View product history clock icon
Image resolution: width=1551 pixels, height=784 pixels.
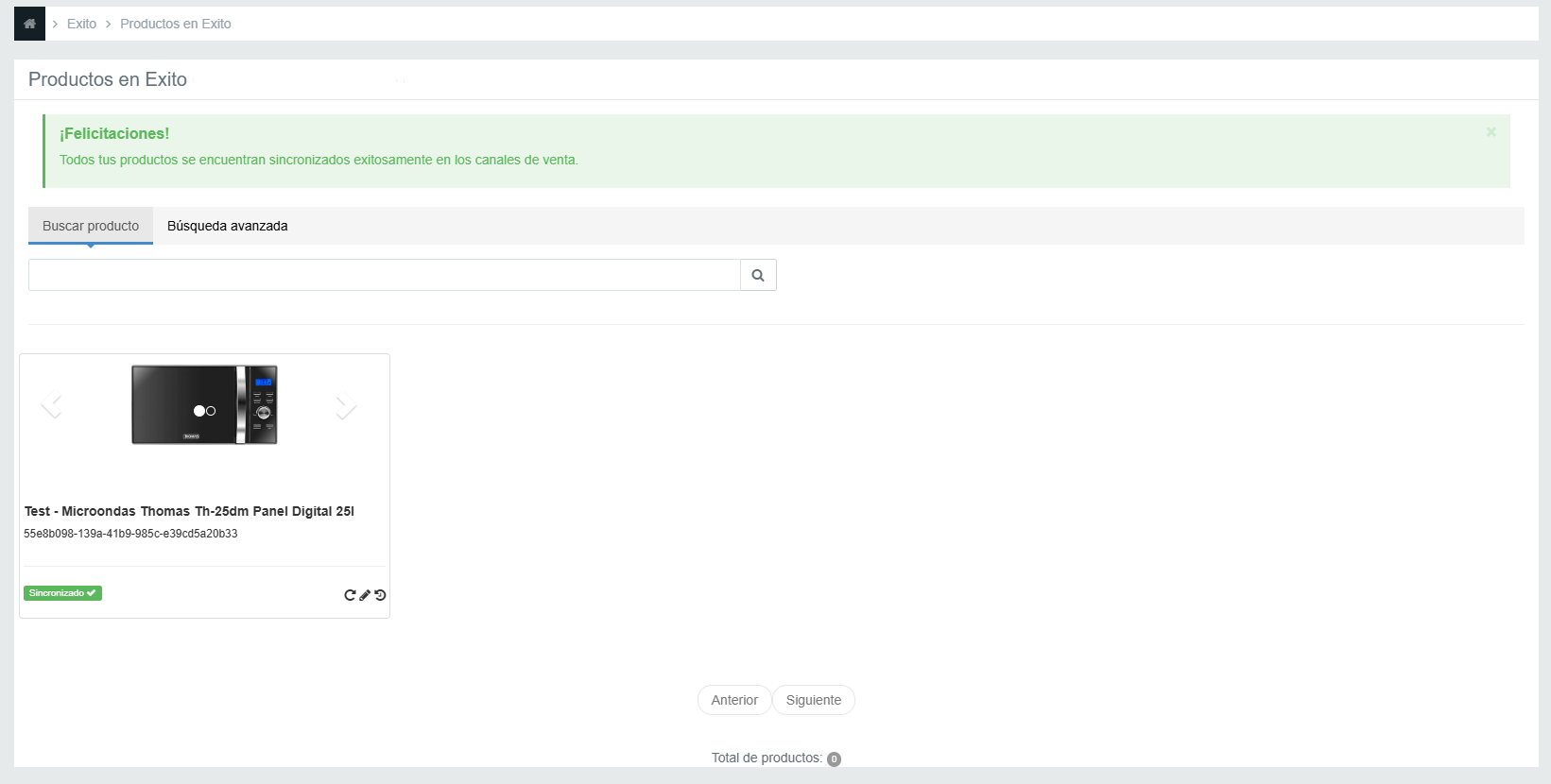[x=380, y=595]
